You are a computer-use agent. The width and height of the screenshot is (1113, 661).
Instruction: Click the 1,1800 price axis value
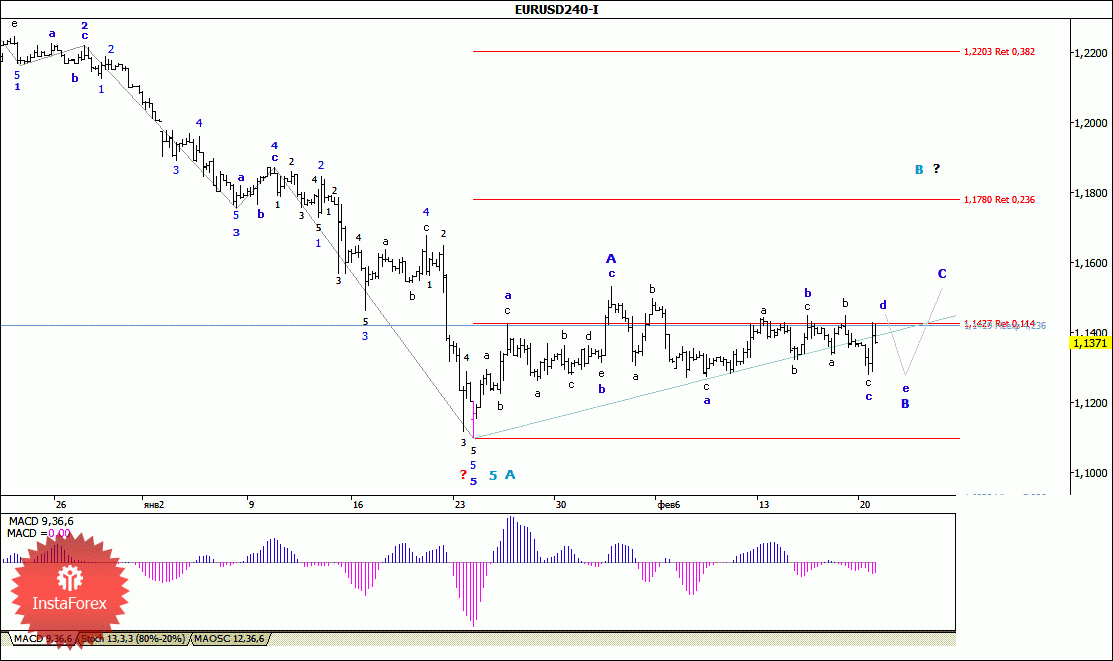coord(1090,193)
